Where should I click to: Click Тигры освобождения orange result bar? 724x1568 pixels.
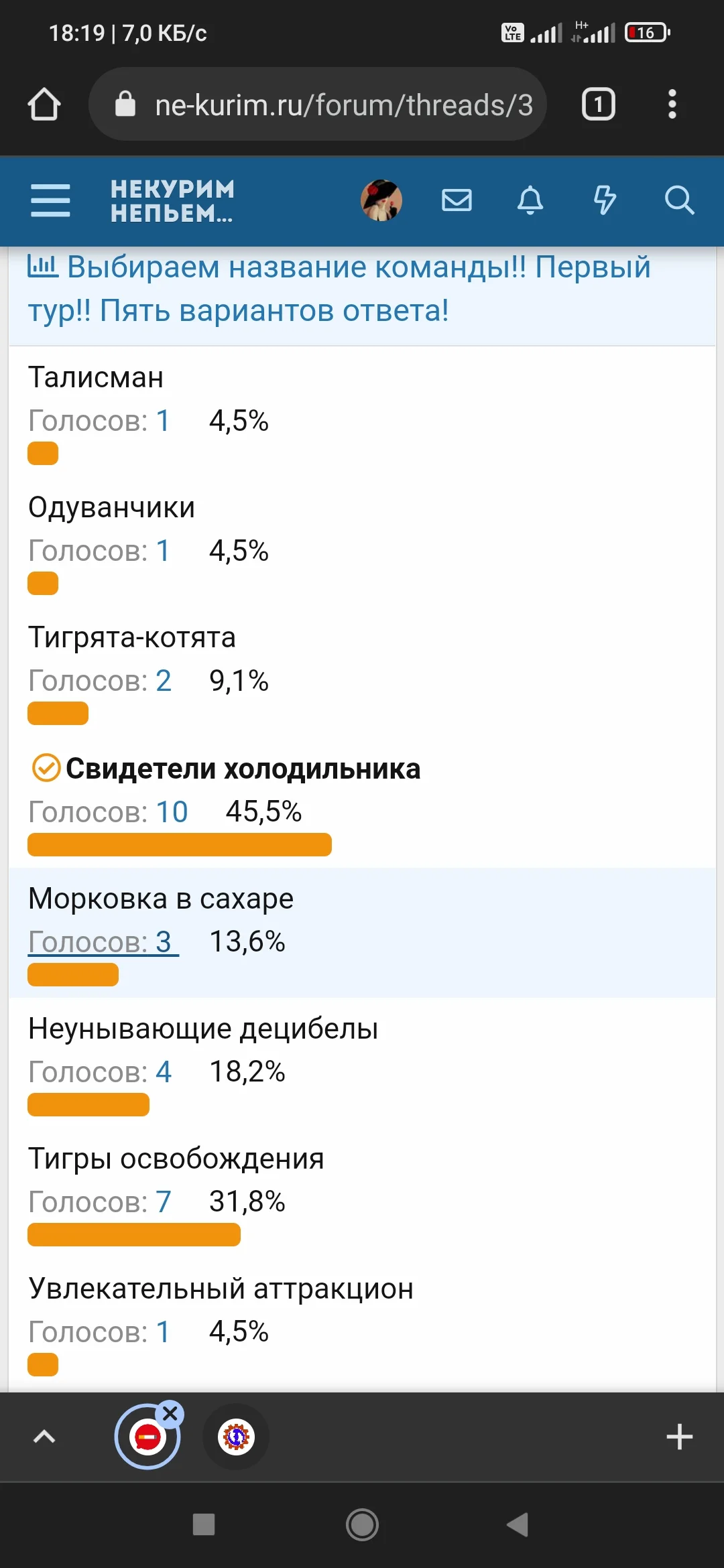(134, 1234)
